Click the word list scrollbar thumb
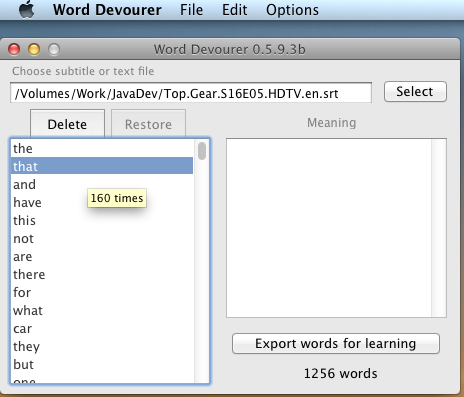Viewport: 464px width, 397px height. [x=202, y=151]
